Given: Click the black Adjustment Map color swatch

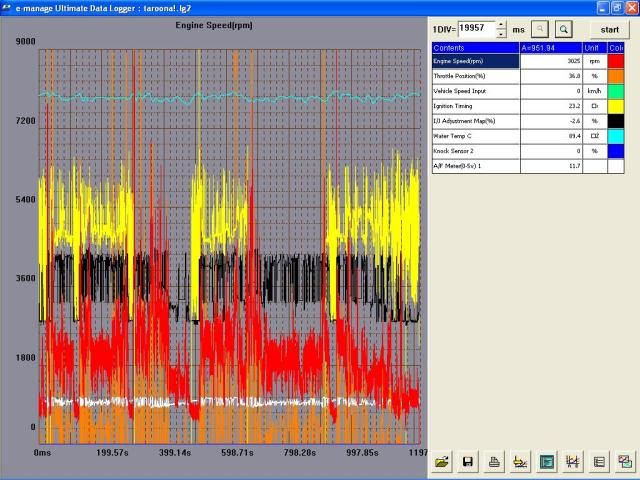Looking at the screenshot, I should click(x=616, y=121).
